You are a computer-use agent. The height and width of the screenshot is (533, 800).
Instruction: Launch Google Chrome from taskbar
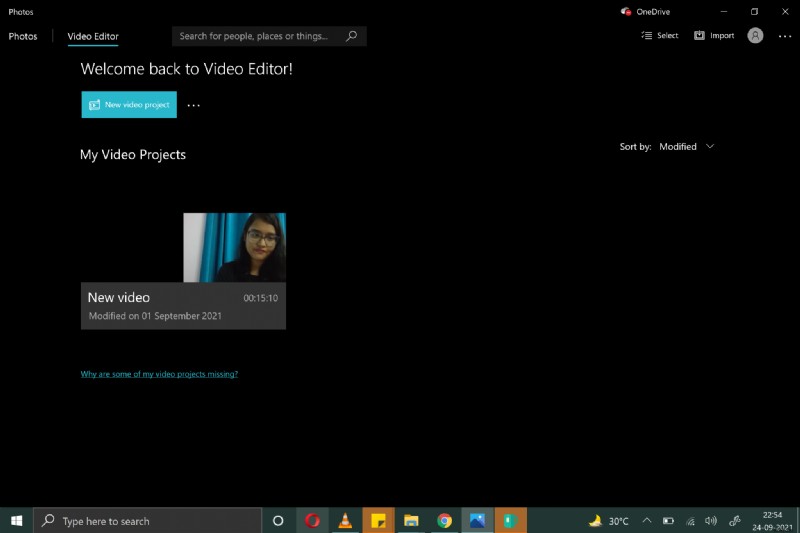(x=444, y=521)
